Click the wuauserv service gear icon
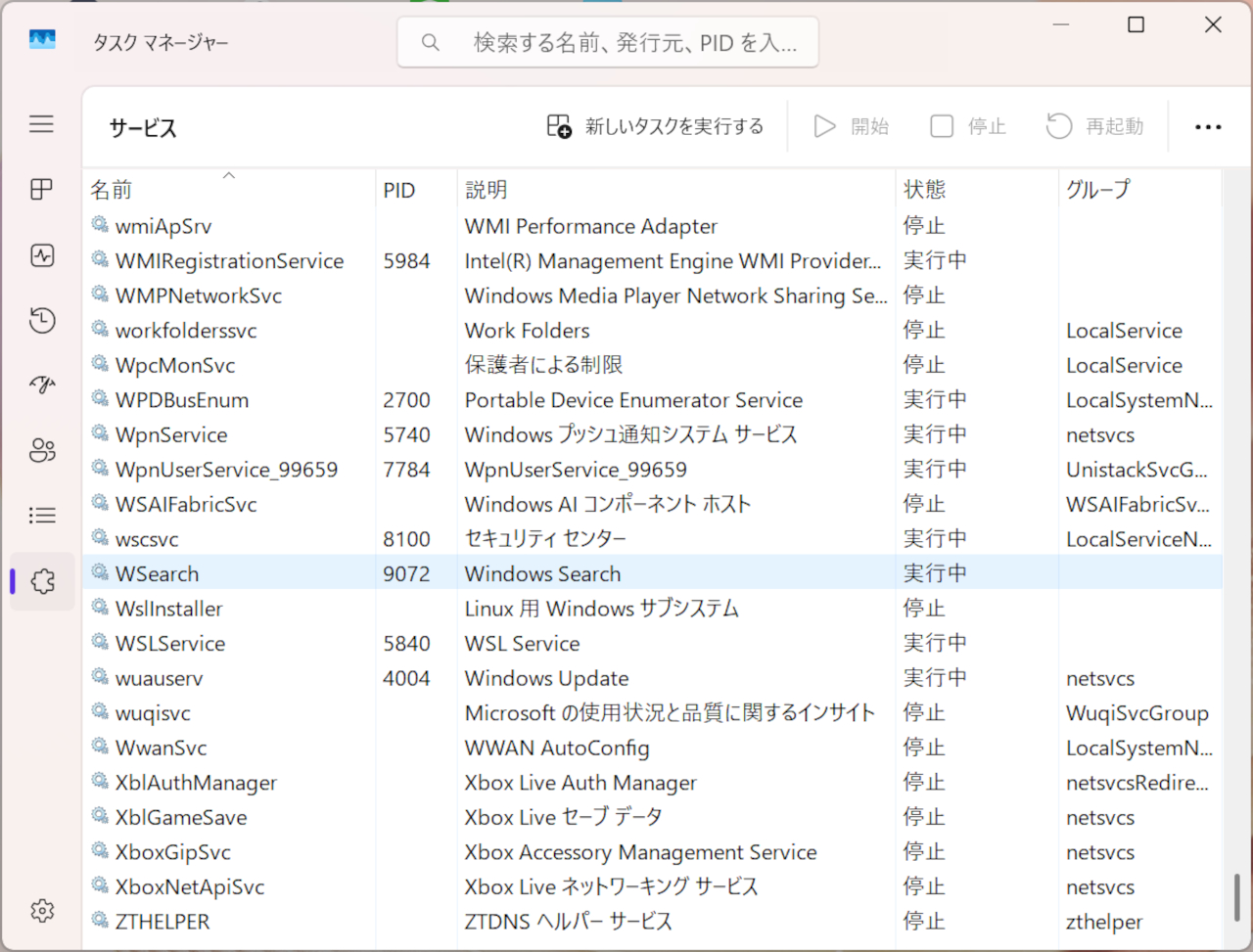1253x952 pixels. [x=100, y=677]
